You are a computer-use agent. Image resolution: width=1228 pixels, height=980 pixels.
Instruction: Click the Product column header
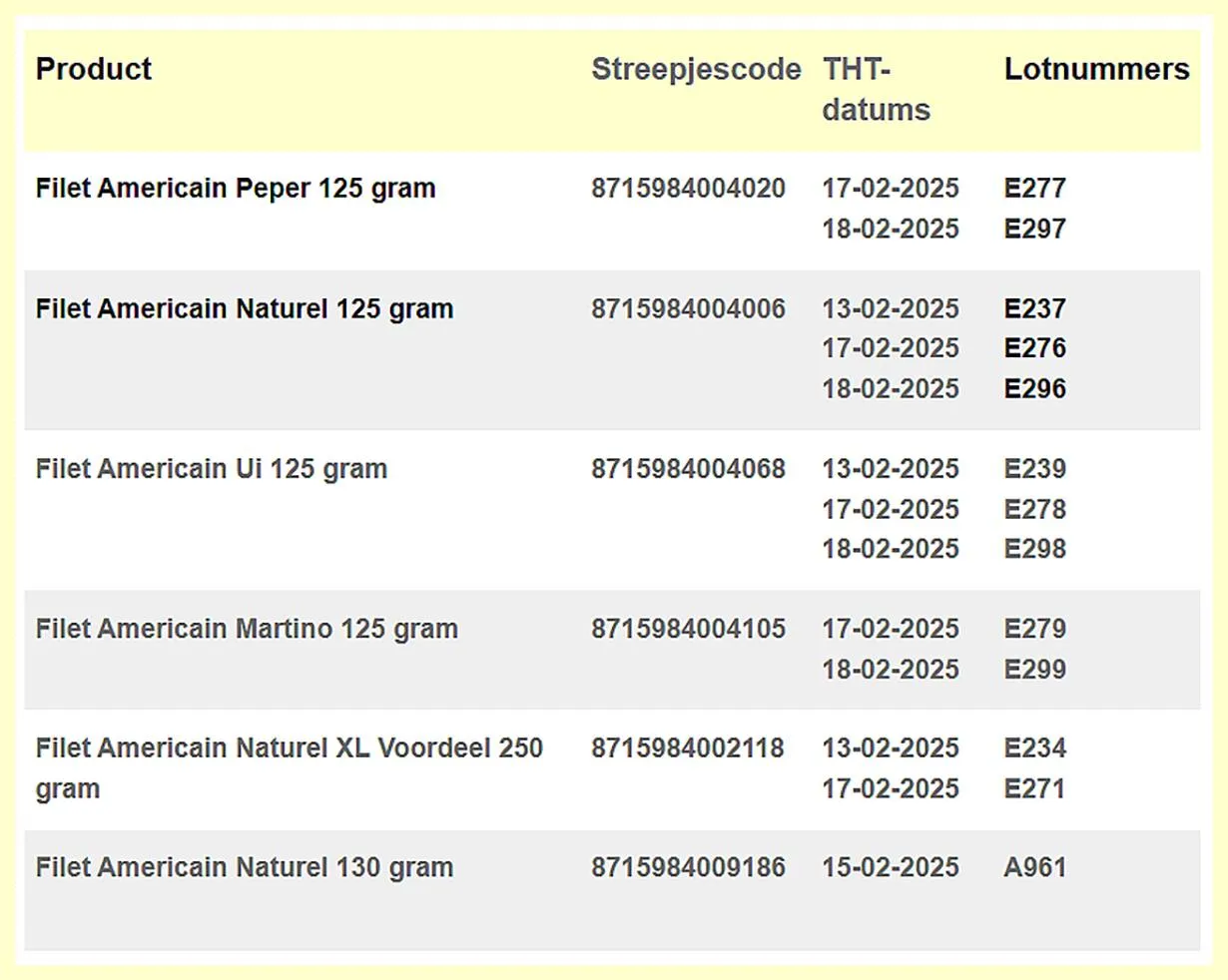click(x=94, y=69)
